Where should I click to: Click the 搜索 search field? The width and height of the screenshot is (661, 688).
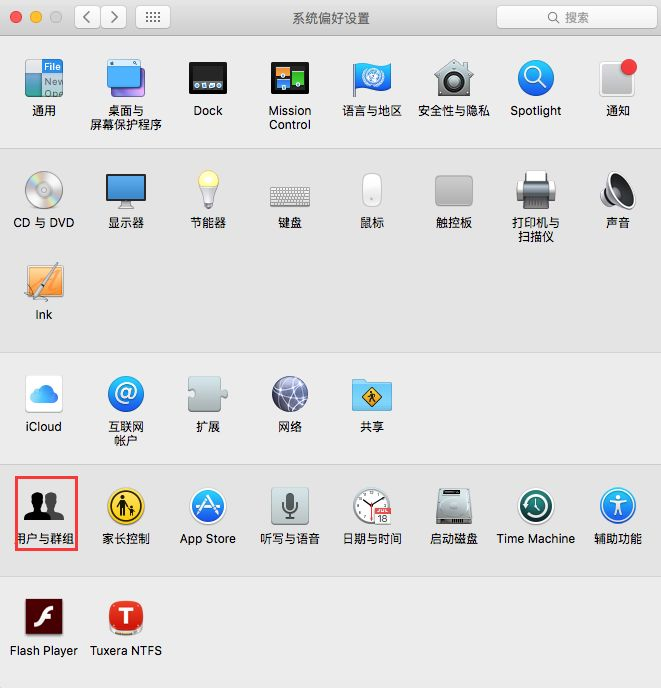click(x=576, y=18)
